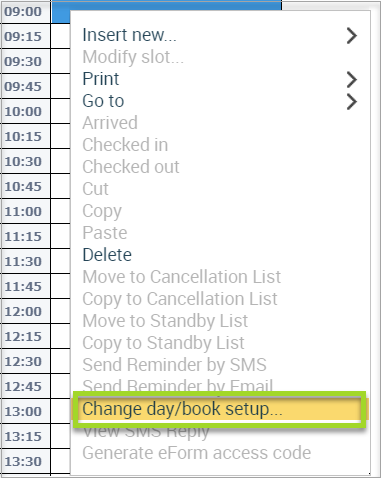Expand the Insert new submenu arrow
381x478 pixels.
tap(352, 36)
